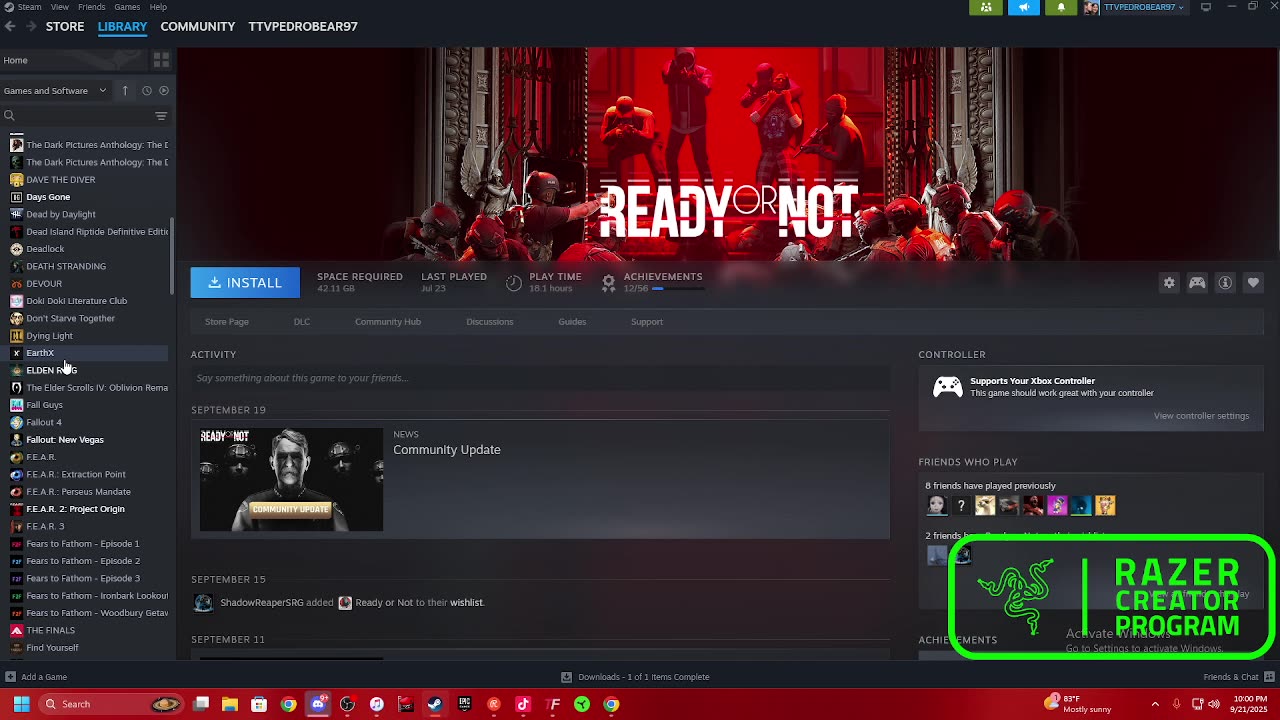Open game settings gear icon

[x=1169, y=283]
